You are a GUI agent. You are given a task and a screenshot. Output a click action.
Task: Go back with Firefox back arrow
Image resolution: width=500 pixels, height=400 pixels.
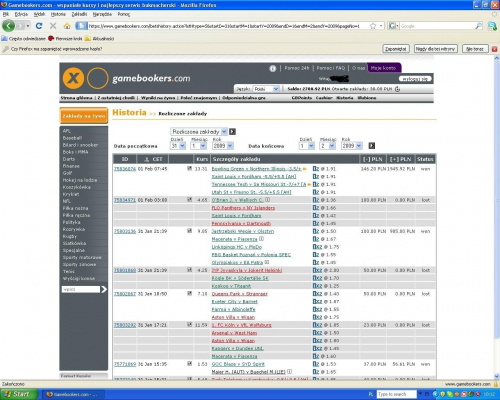[x=9, y=26]
